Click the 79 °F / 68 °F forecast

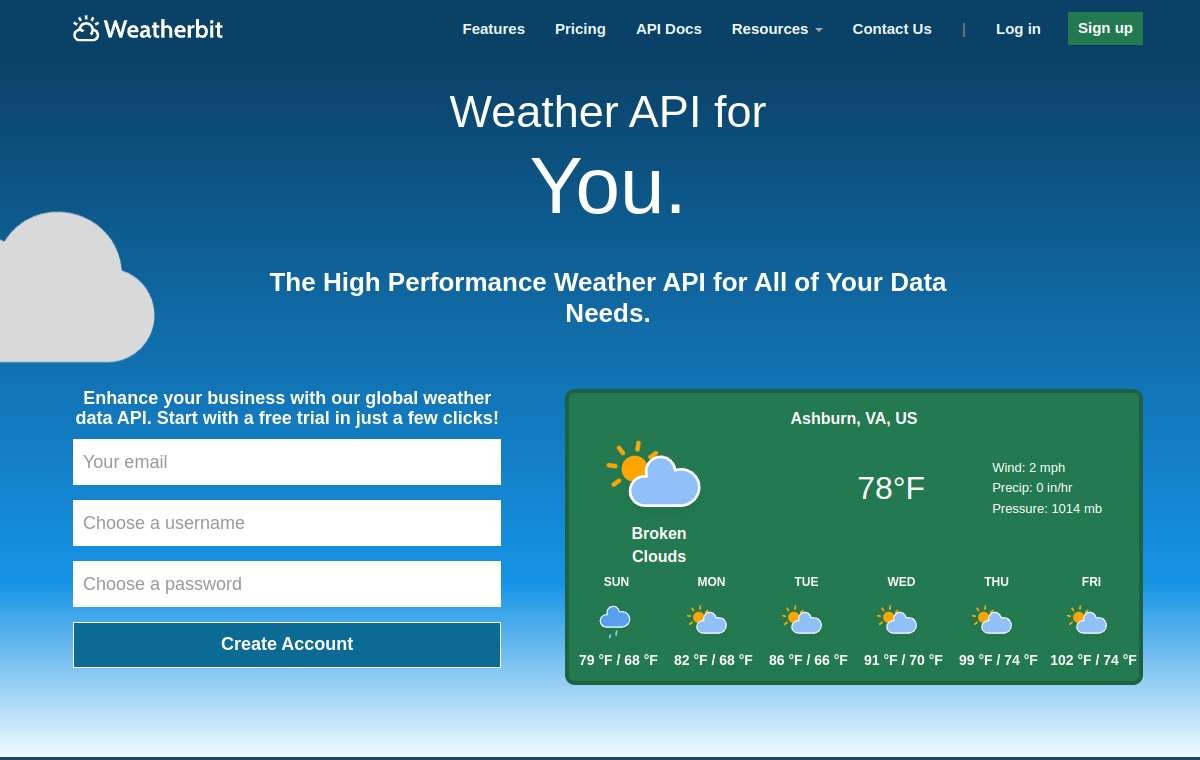[618, 660]
